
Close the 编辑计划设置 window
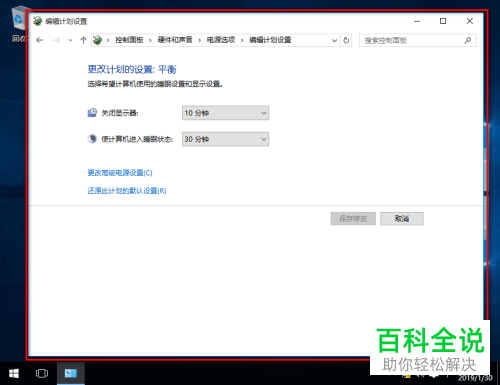tap(470, 21)
